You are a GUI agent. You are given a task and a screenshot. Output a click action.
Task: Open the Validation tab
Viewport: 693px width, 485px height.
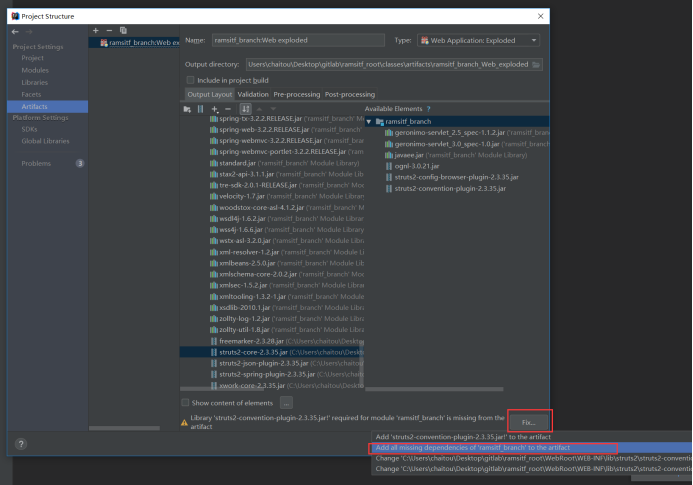click(x=253, y=94)
